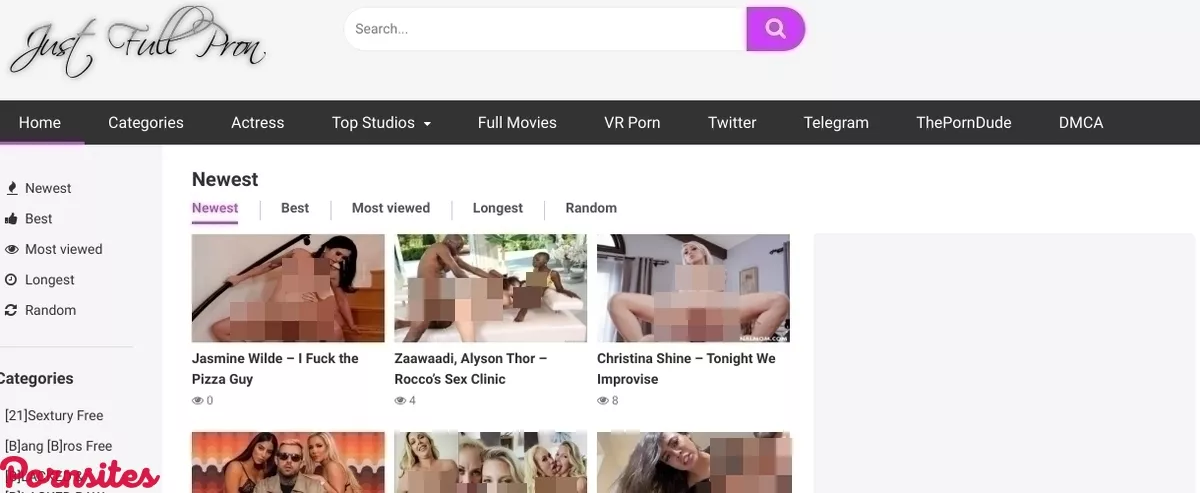
Task: Click the thumbs-up icon beside Best in sidebar
Action: 12,219
